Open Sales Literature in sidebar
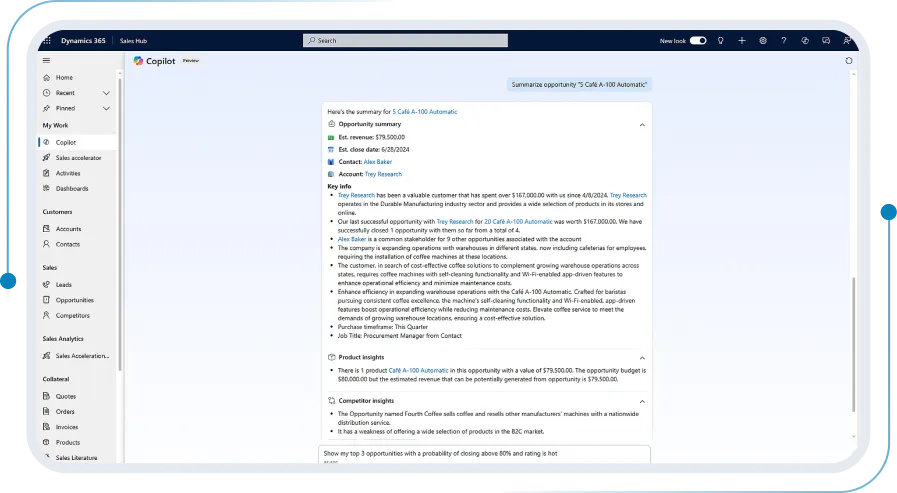 coord(76,458)
